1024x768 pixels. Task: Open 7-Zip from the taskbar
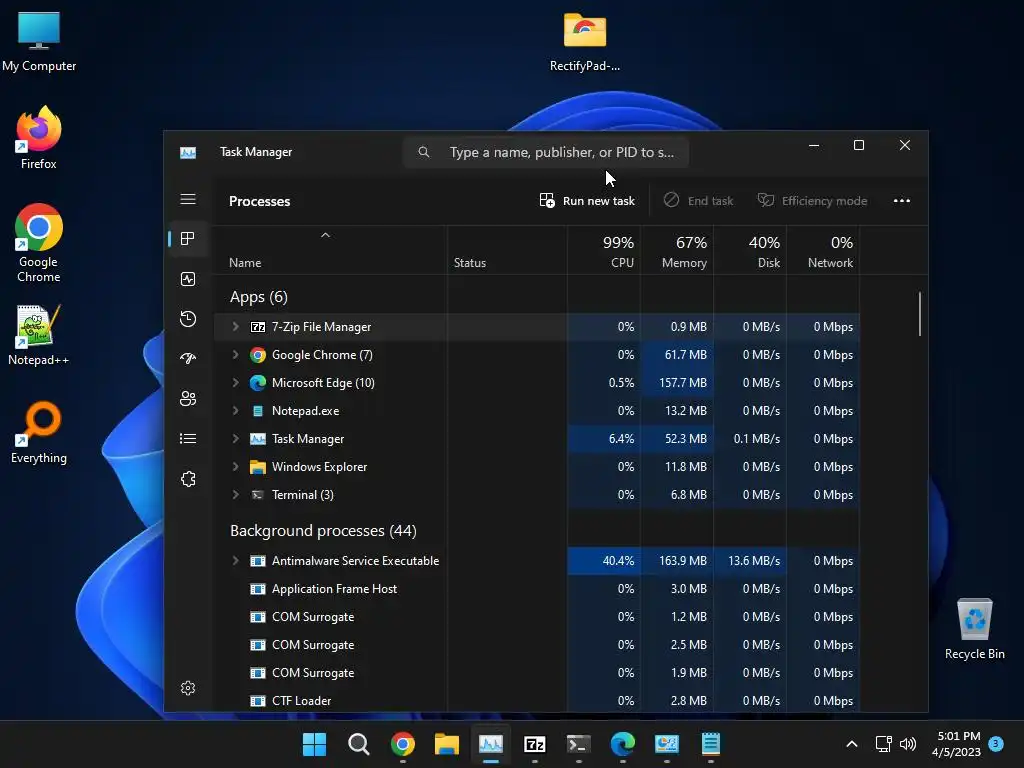click(535, 744)
